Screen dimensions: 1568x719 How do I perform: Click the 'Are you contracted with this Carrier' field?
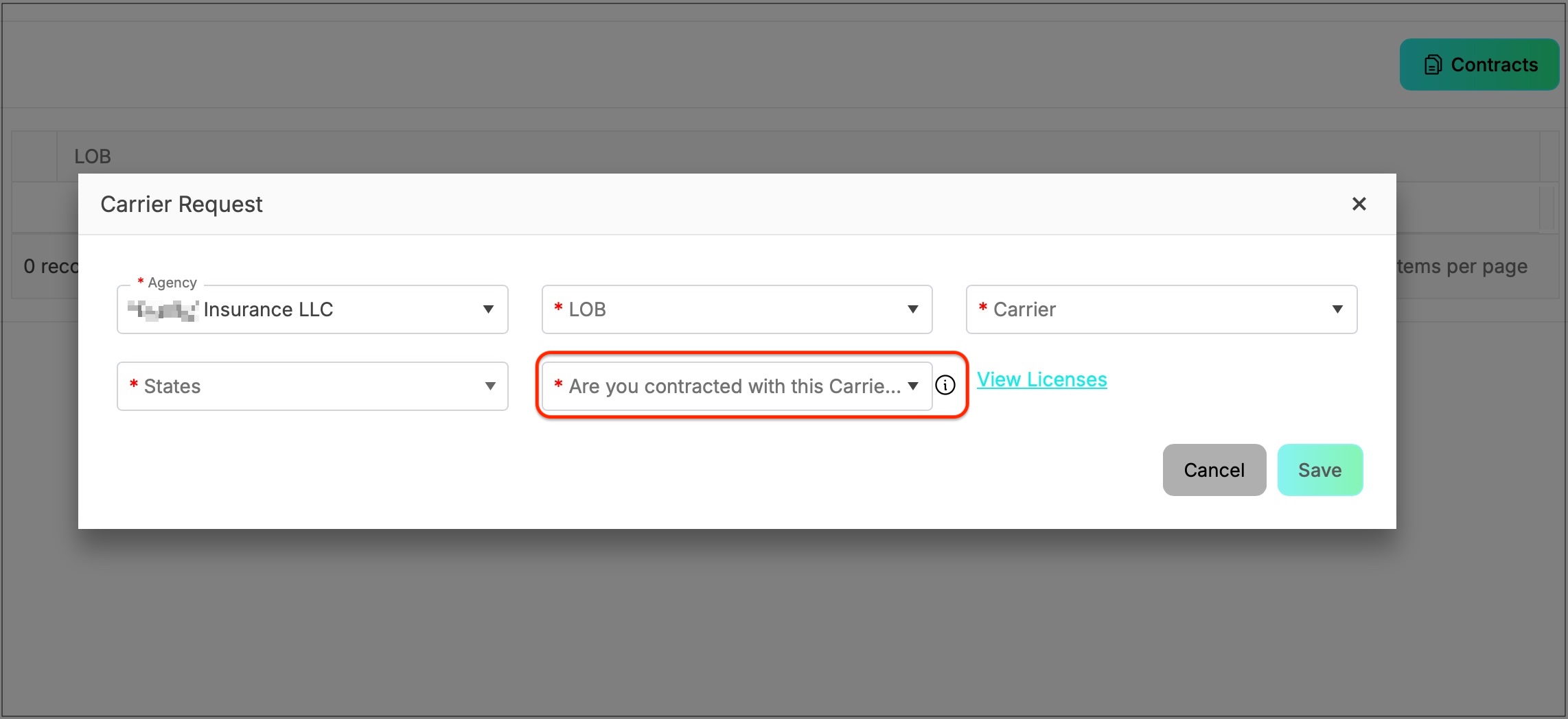point(737,386)
